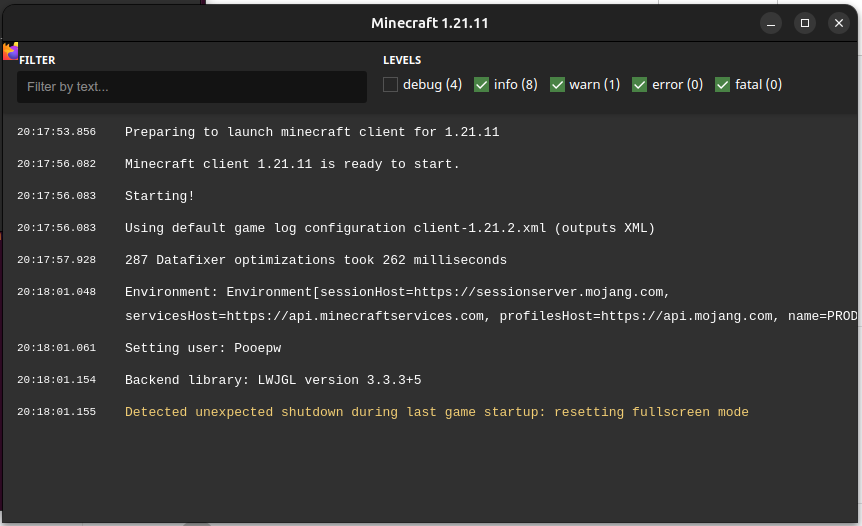
Task: Click the yellow 'Detected unexpected shutdown' warning line
Action: (x=436, y=412)
